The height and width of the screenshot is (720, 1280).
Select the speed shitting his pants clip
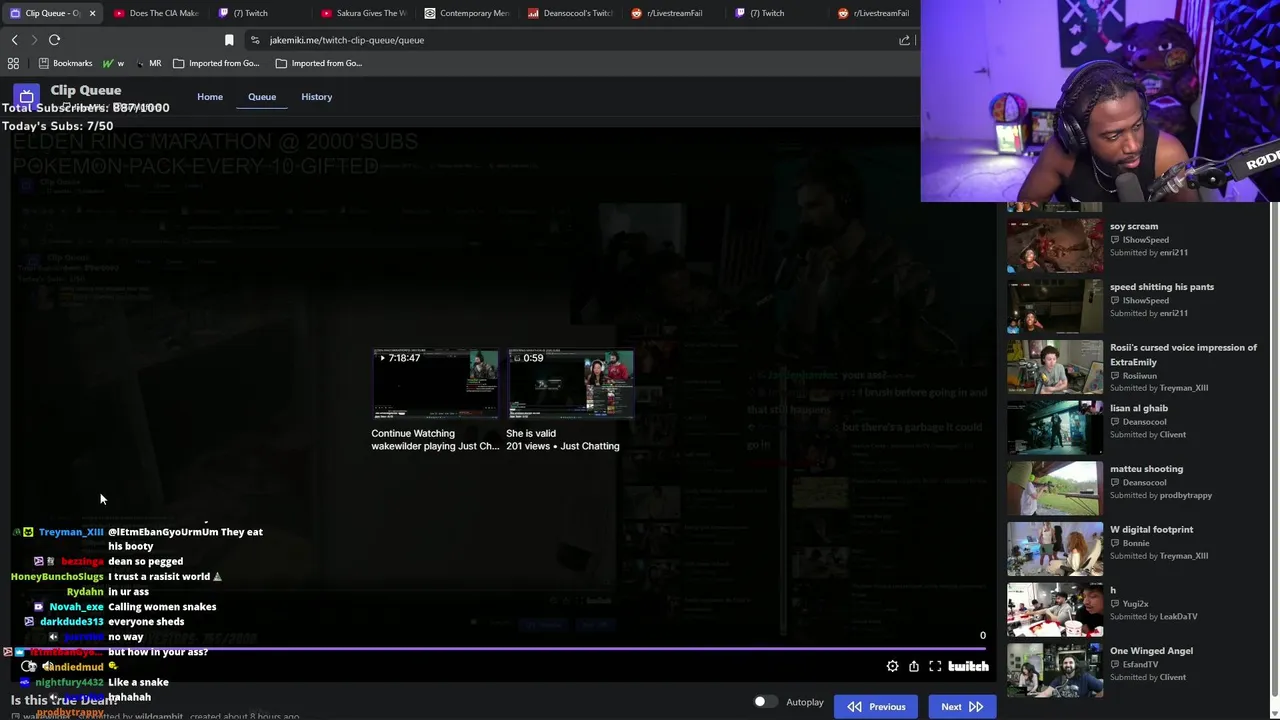pyautogui.click(x=1136, y=305)
